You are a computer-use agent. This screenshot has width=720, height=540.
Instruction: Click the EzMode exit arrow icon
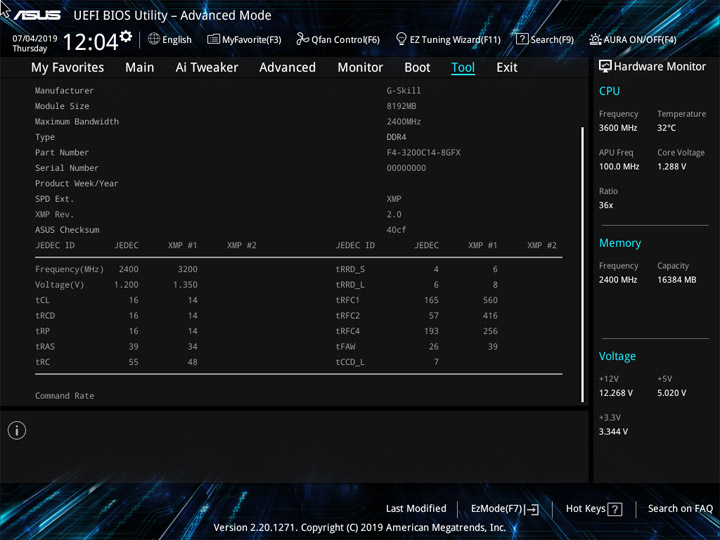point(532,509)
